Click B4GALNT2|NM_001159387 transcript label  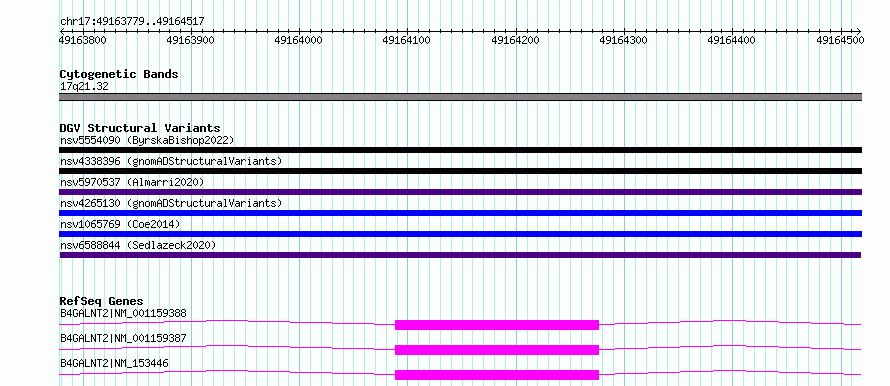[123, 338]
